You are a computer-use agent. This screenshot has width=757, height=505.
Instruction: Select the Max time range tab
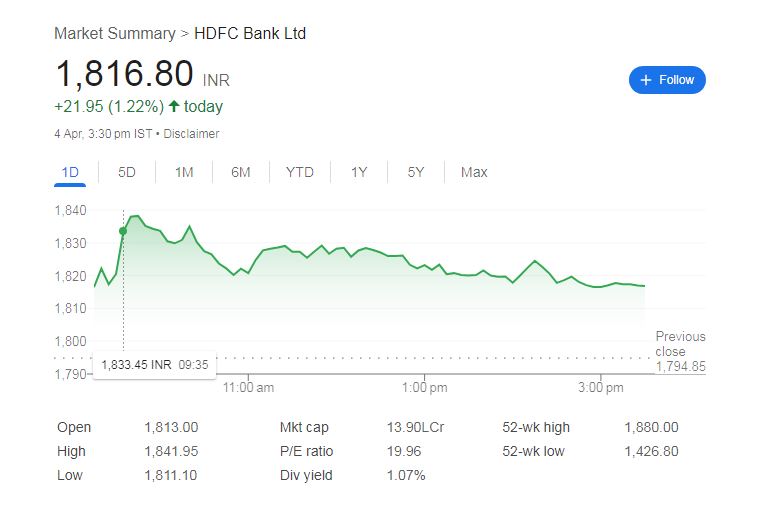pyautogui.click(x=474, y=172)
